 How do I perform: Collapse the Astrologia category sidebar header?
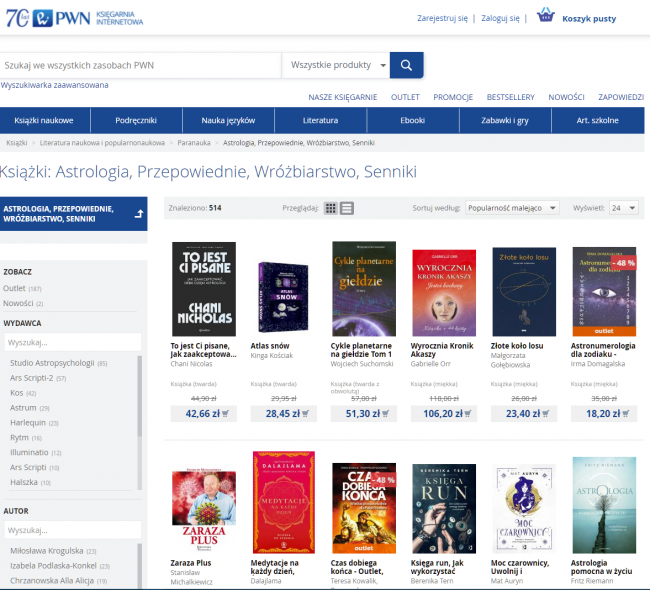(x=138, y=212)
